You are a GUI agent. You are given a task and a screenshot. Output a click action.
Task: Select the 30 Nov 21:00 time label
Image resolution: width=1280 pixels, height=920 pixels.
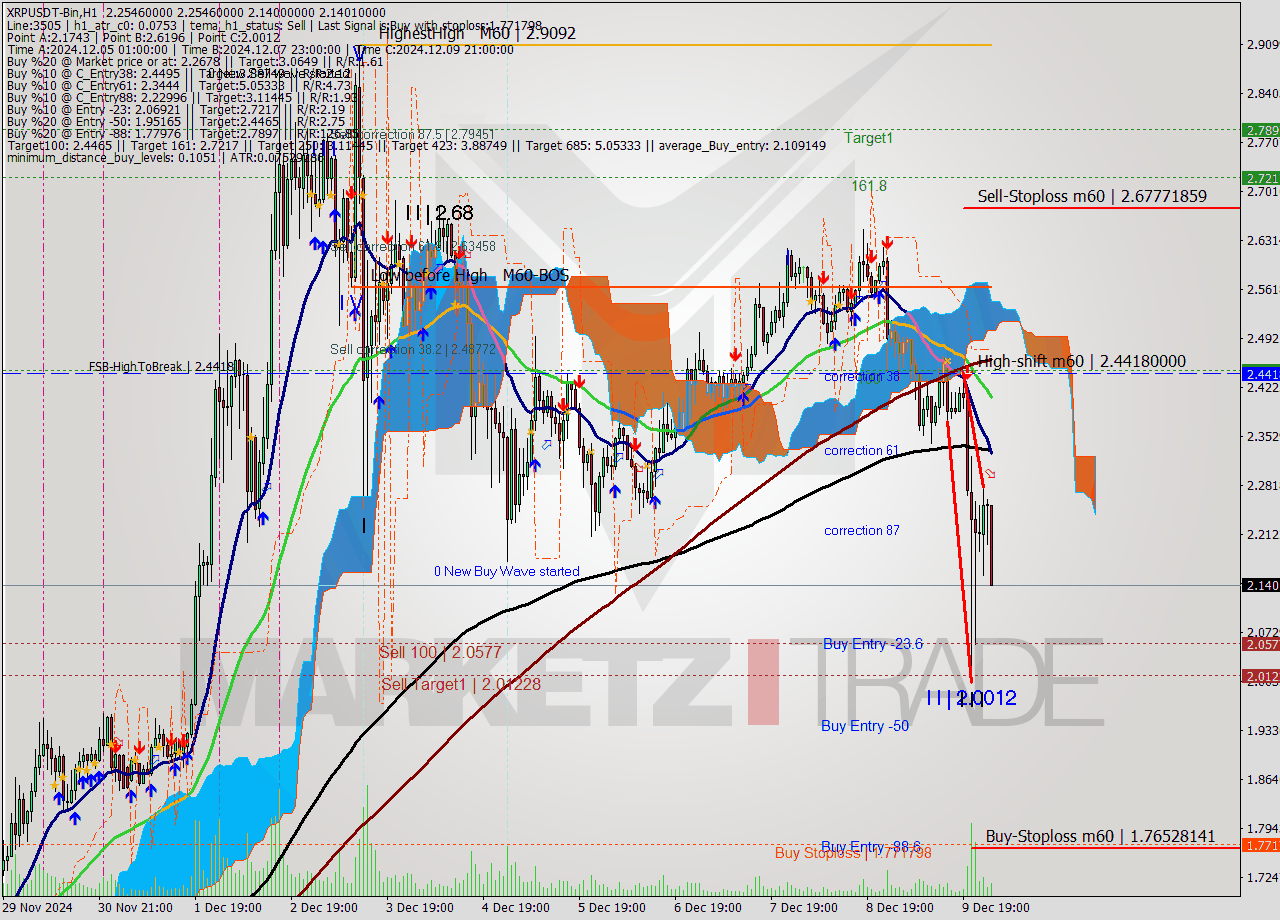[x=133, y=908]
